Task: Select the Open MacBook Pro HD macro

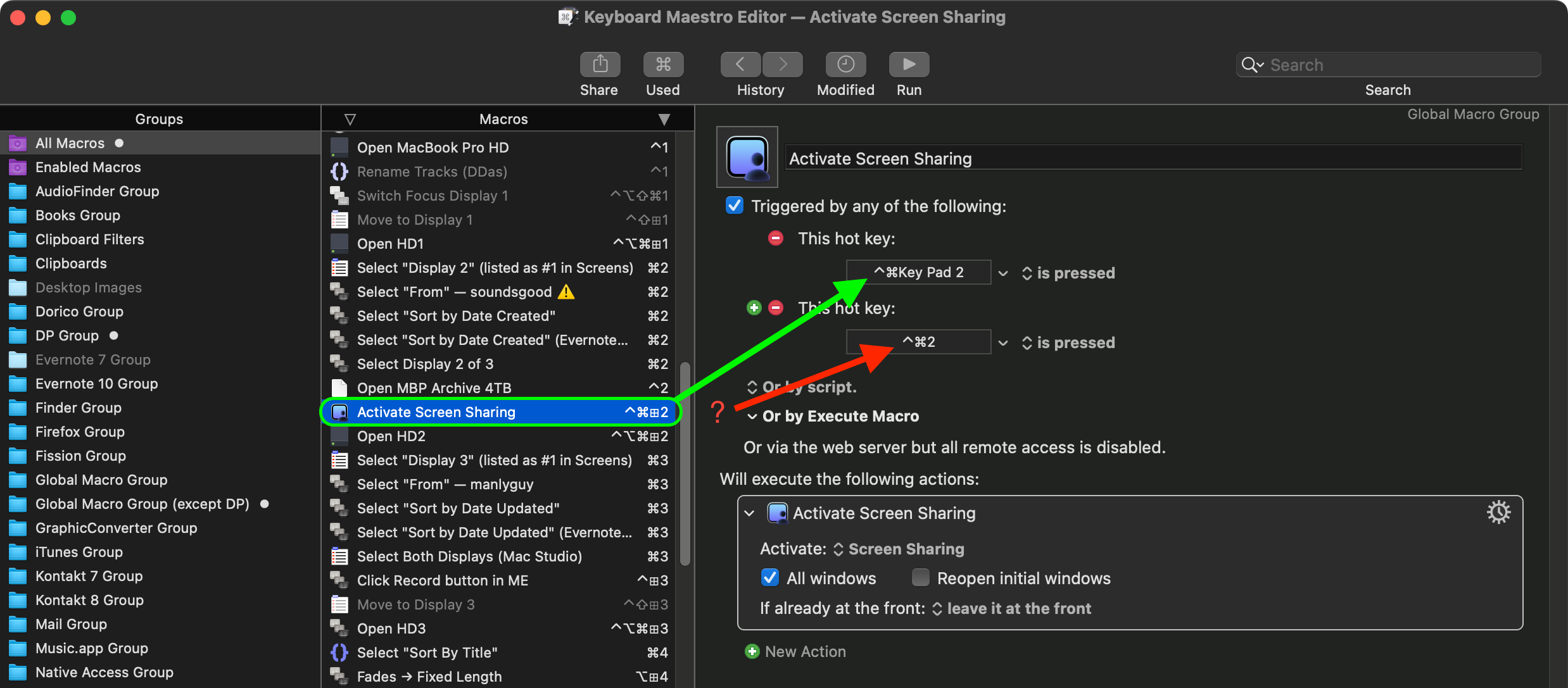Action: [500, 147]
